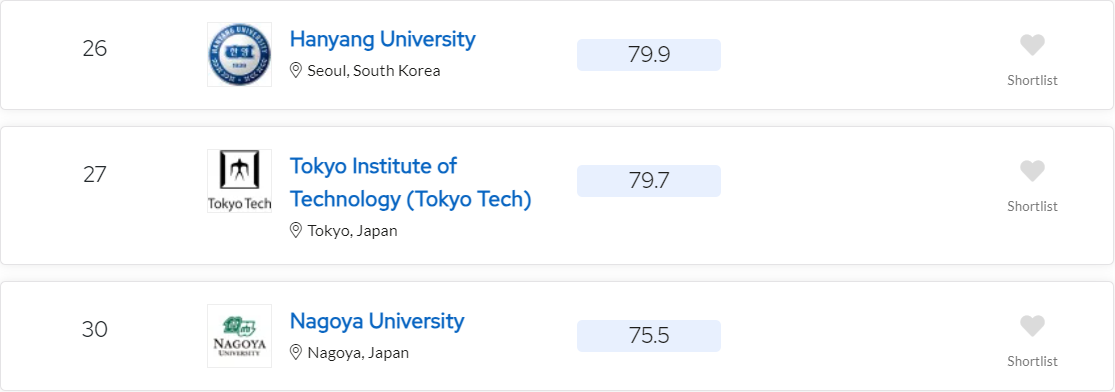Open Hanyang University profile link
This screenshot has height=392, width=1115.
pyautogui.click(x=383, y=39)
